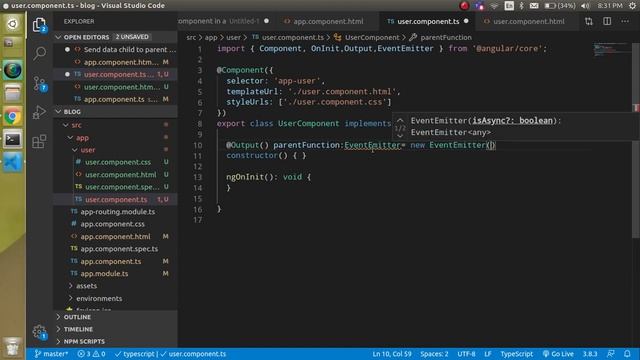Screen dimensions: 640x360
Task: Click parentFunction in the breadcrumb
Action: (446, 38)
